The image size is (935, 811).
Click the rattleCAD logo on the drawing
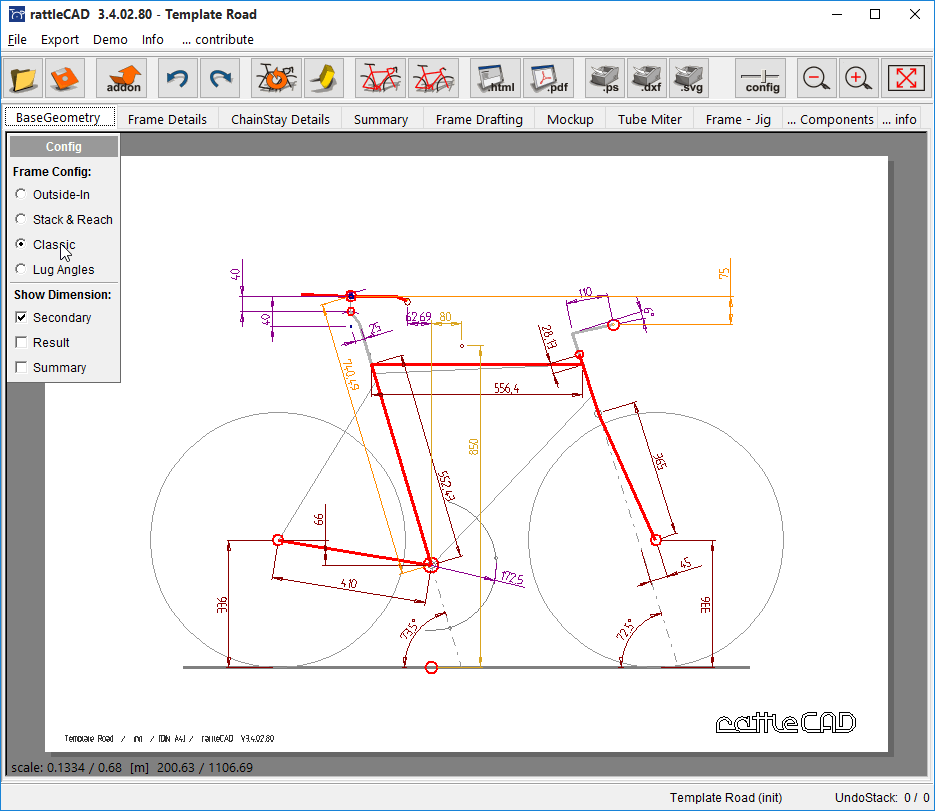(786, 723)
